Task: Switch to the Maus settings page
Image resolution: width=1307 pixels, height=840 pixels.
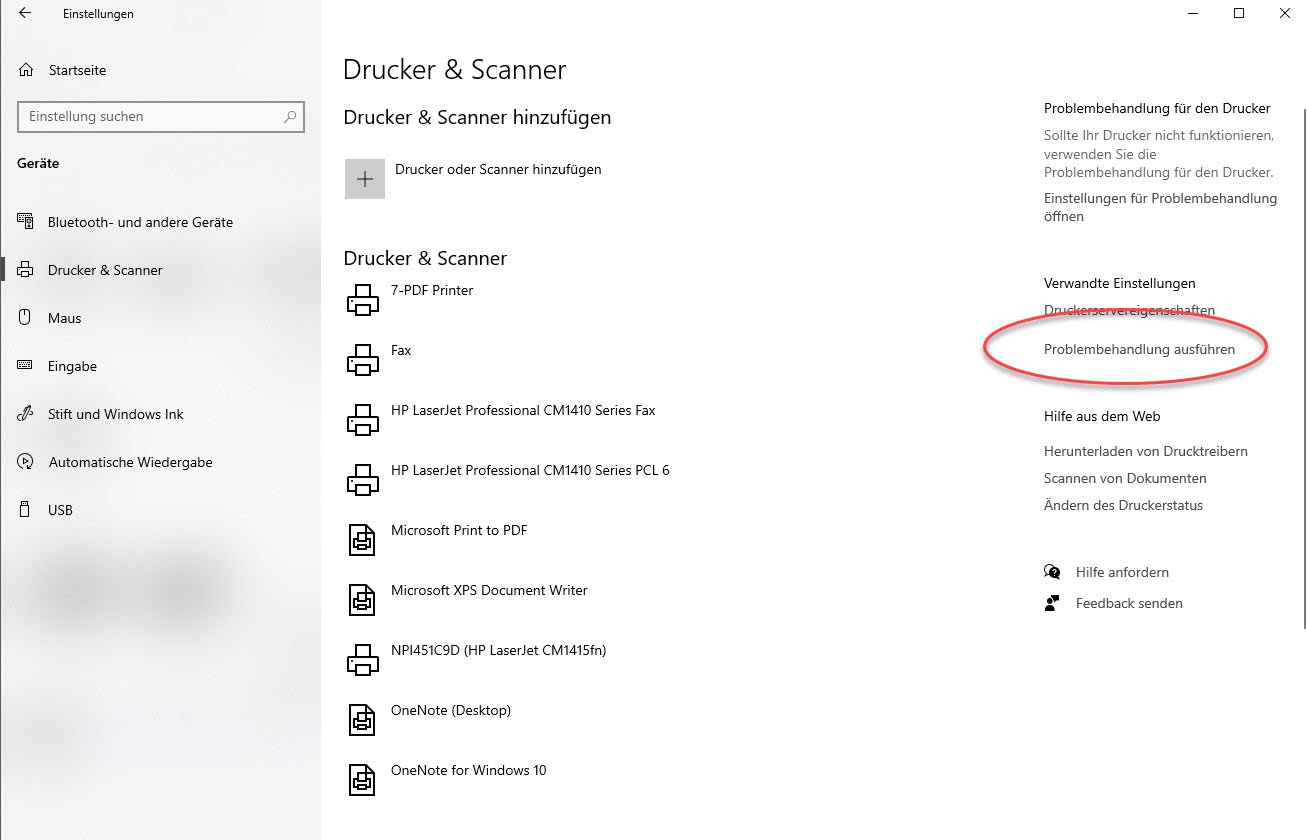Action: tap(65, 318)
